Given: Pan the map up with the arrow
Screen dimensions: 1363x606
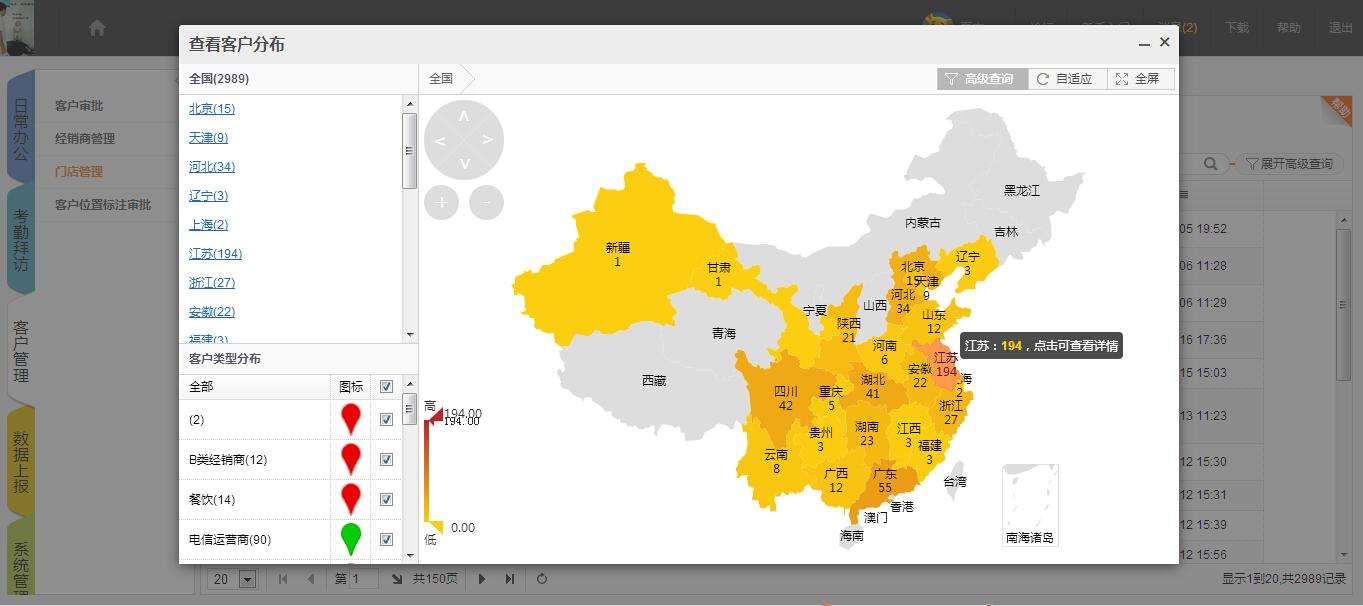Looking at the screenshot, I should pyautogui.click(x=464, y=117).
